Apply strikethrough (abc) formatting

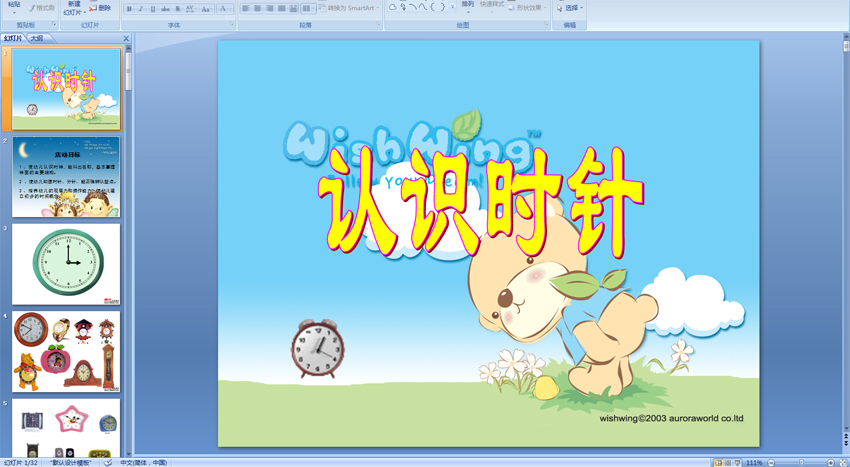click(165, 9)
